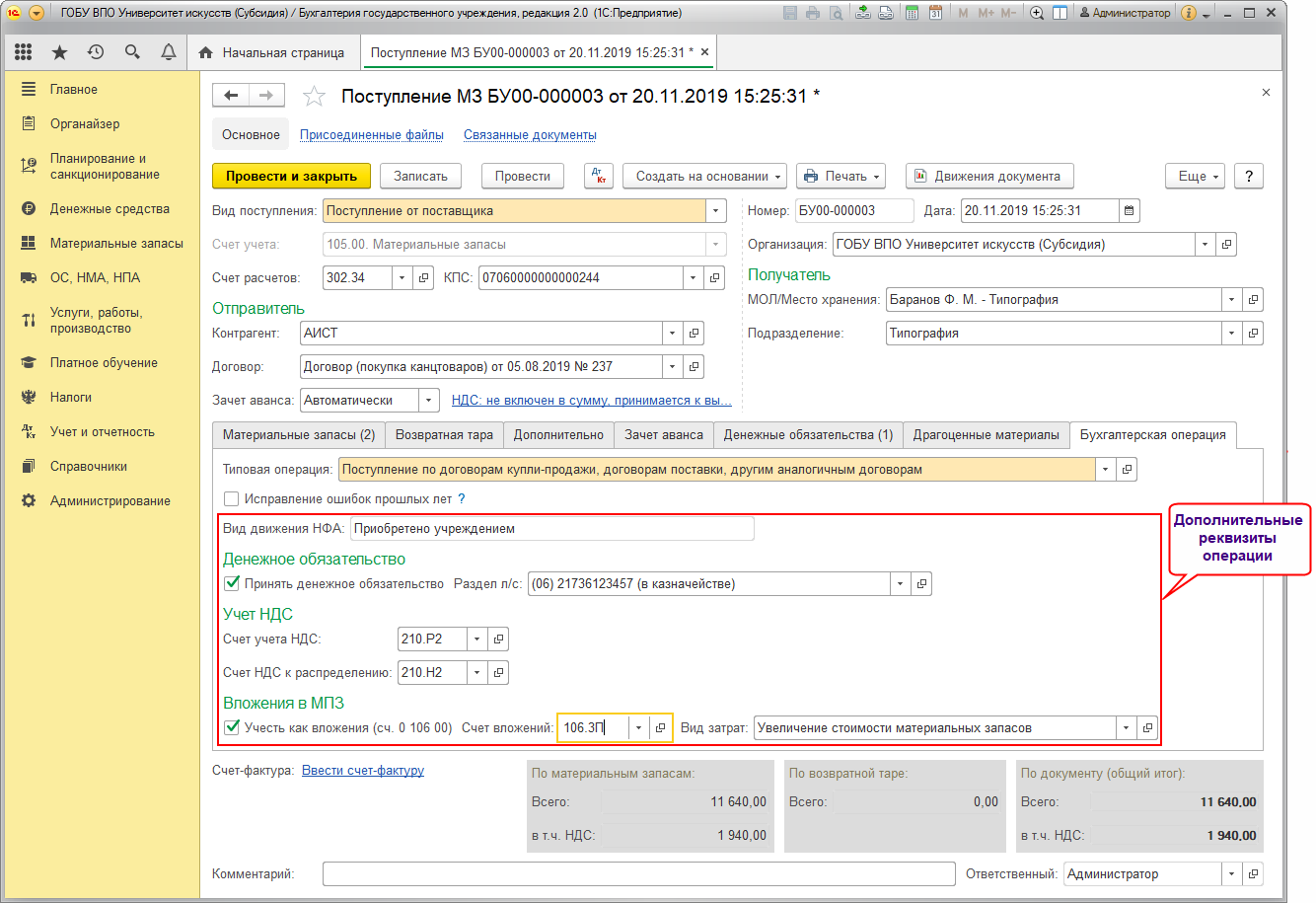Open Favorites star in the top panel

click(59, 52)
